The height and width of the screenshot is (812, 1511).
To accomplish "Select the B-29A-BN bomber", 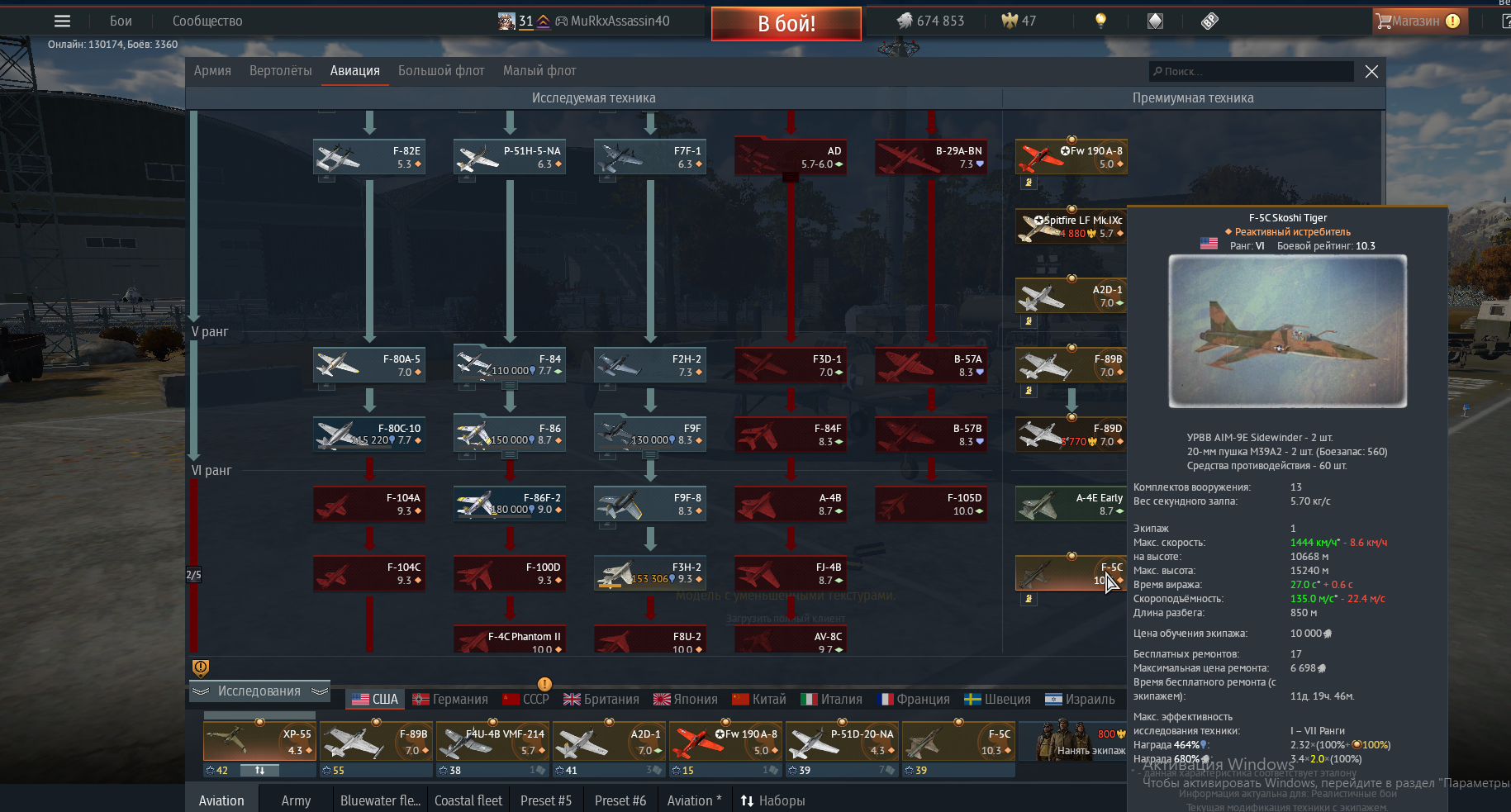I will 931,157.
